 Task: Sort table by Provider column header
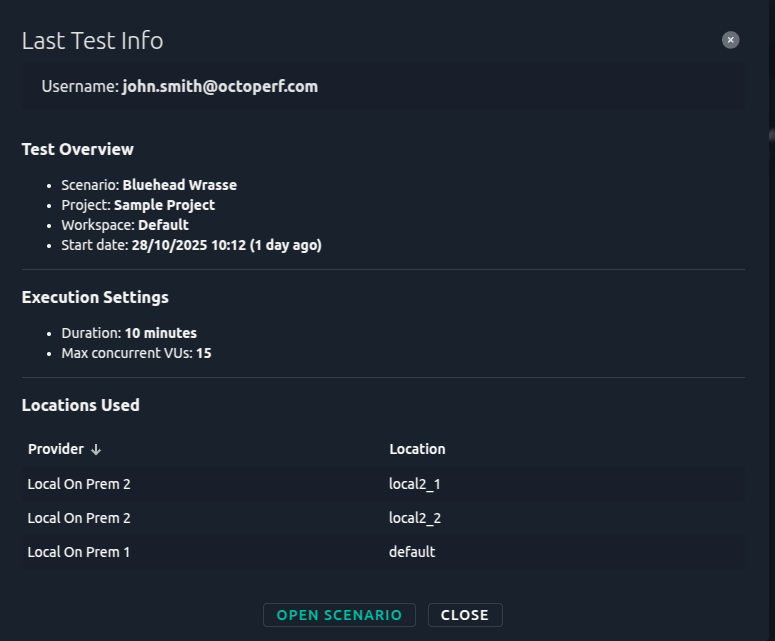point(56,450)
